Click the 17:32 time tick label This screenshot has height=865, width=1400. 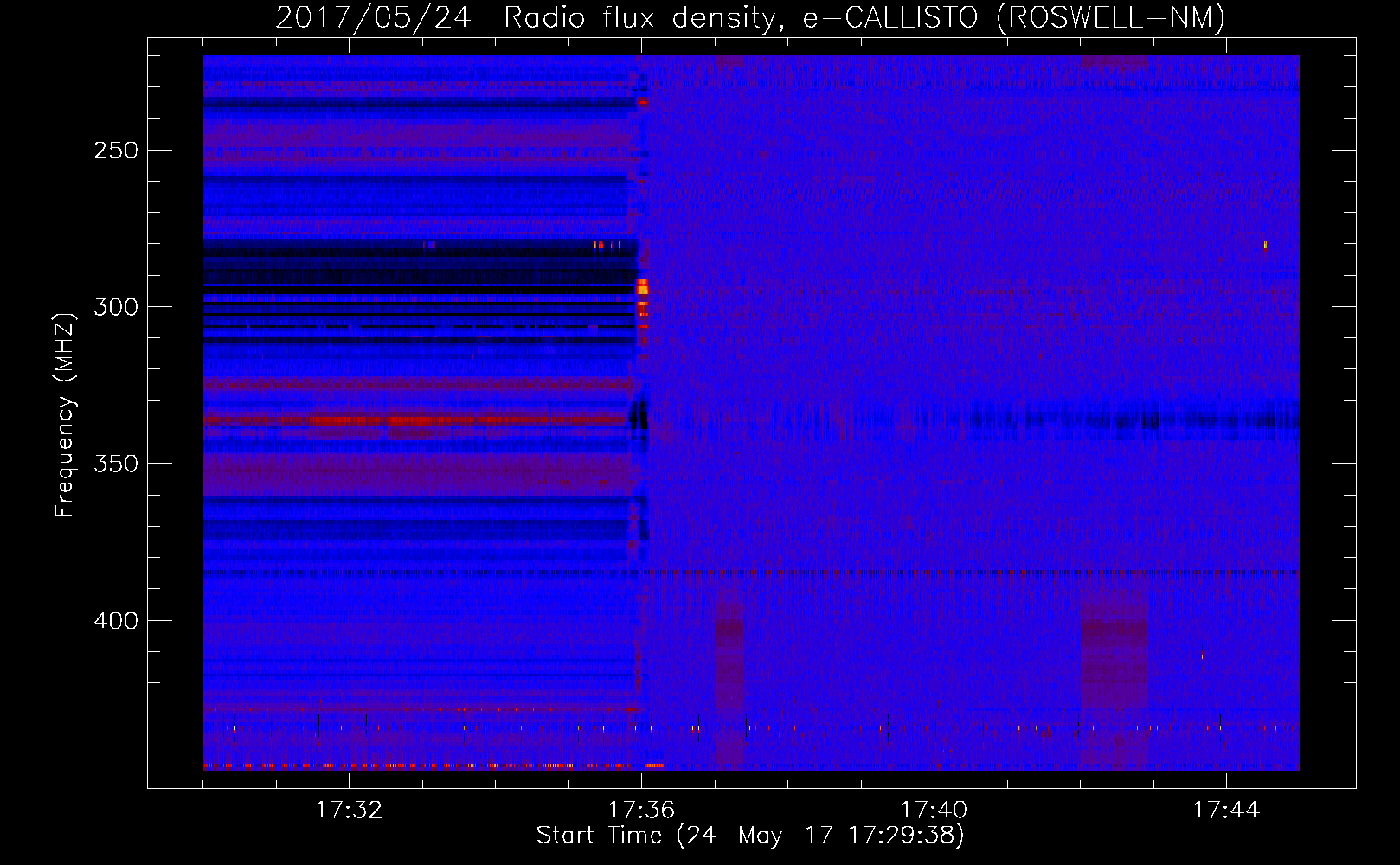point(349,810)
